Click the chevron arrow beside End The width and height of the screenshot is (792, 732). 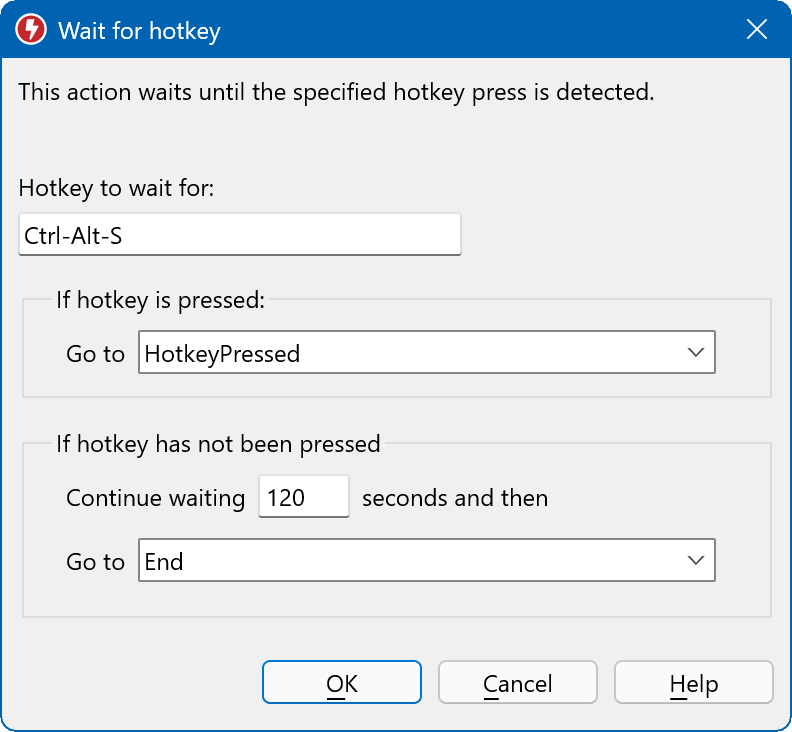[696, 560]
